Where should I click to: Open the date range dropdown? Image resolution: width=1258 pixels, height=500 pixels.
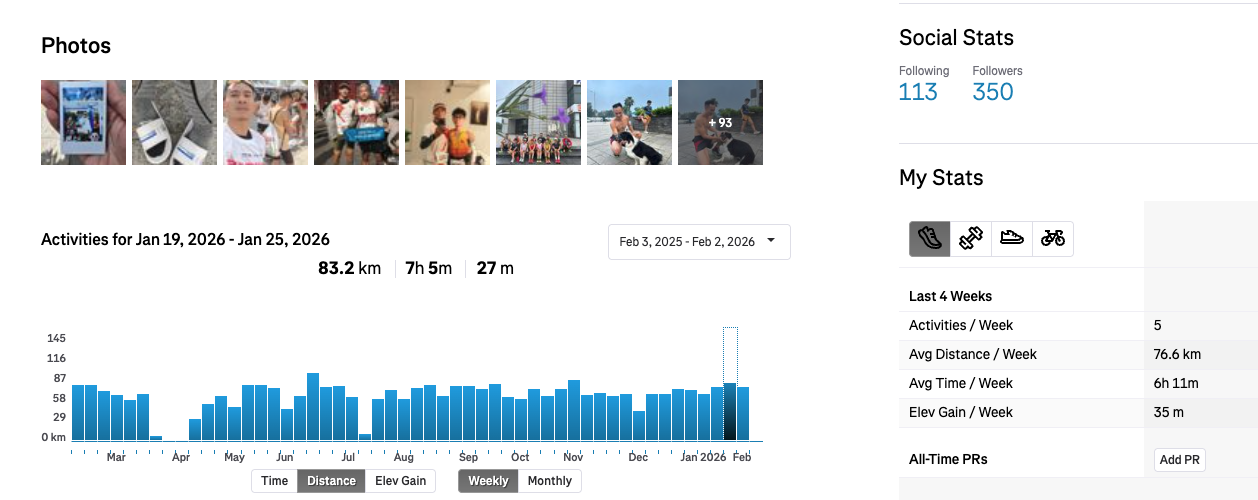[x=699, y=242]
